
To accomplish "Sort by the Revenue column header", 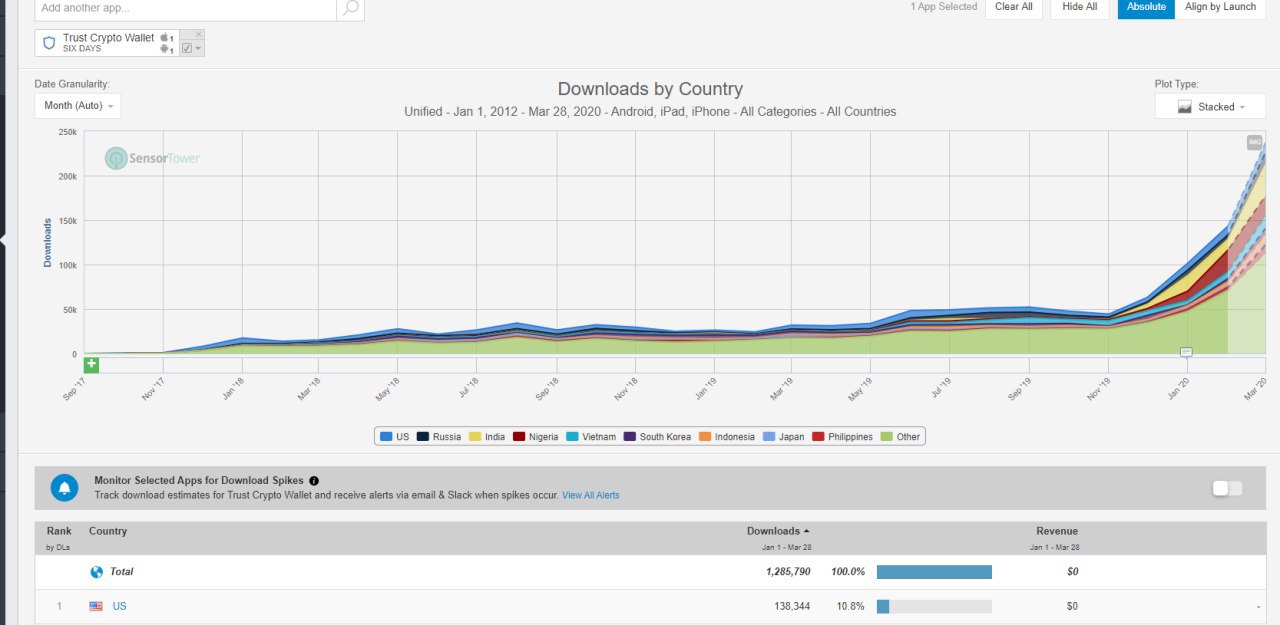I will pos(1057,531).
